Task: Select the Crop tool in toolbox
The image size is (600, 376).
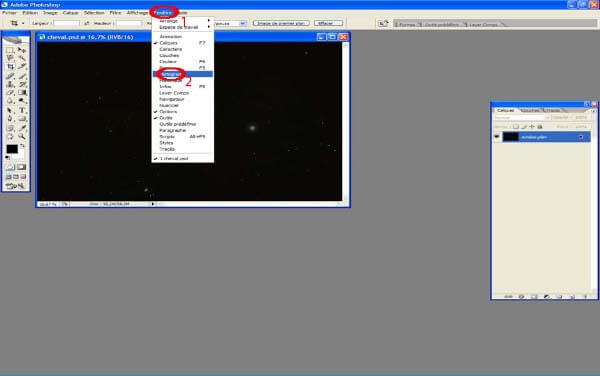Action: [10, 67]
